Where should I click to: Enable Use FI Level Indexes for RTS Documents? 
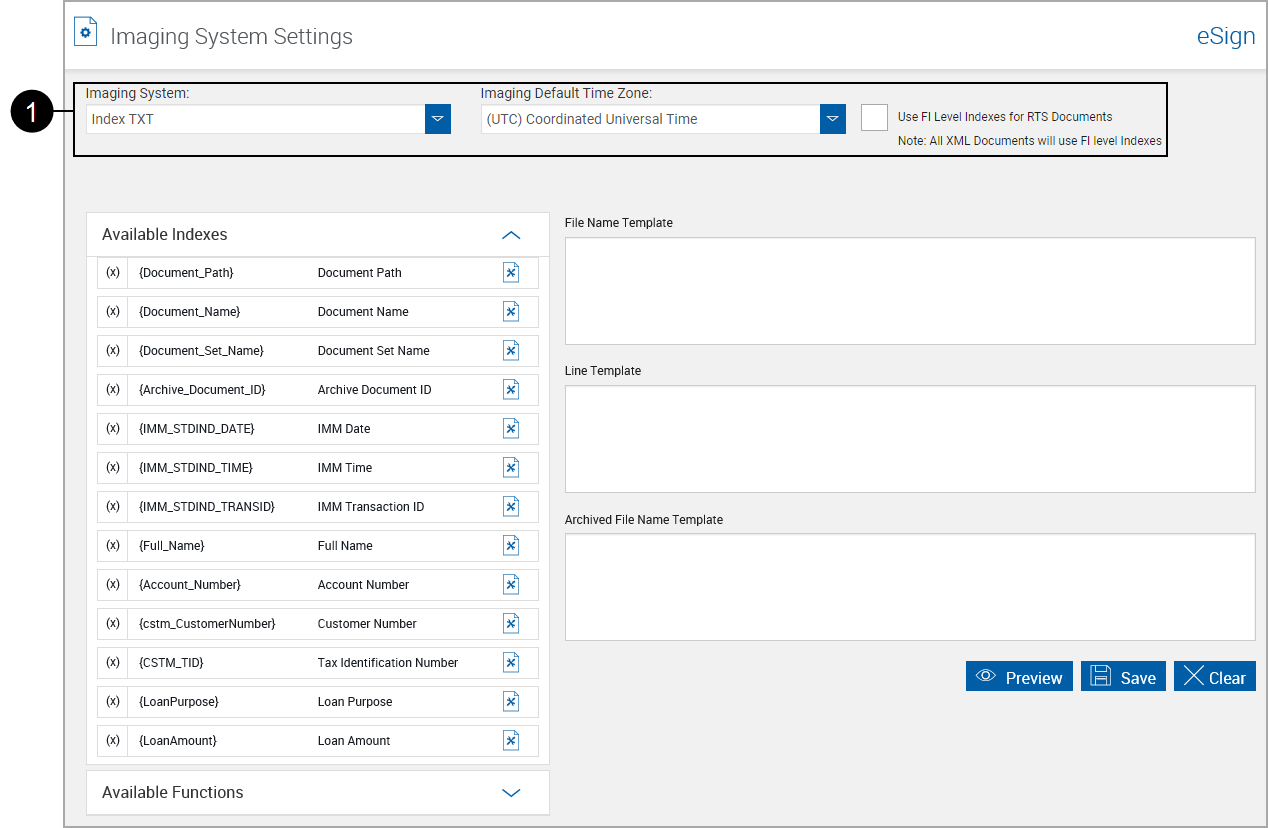pos(874,117)
